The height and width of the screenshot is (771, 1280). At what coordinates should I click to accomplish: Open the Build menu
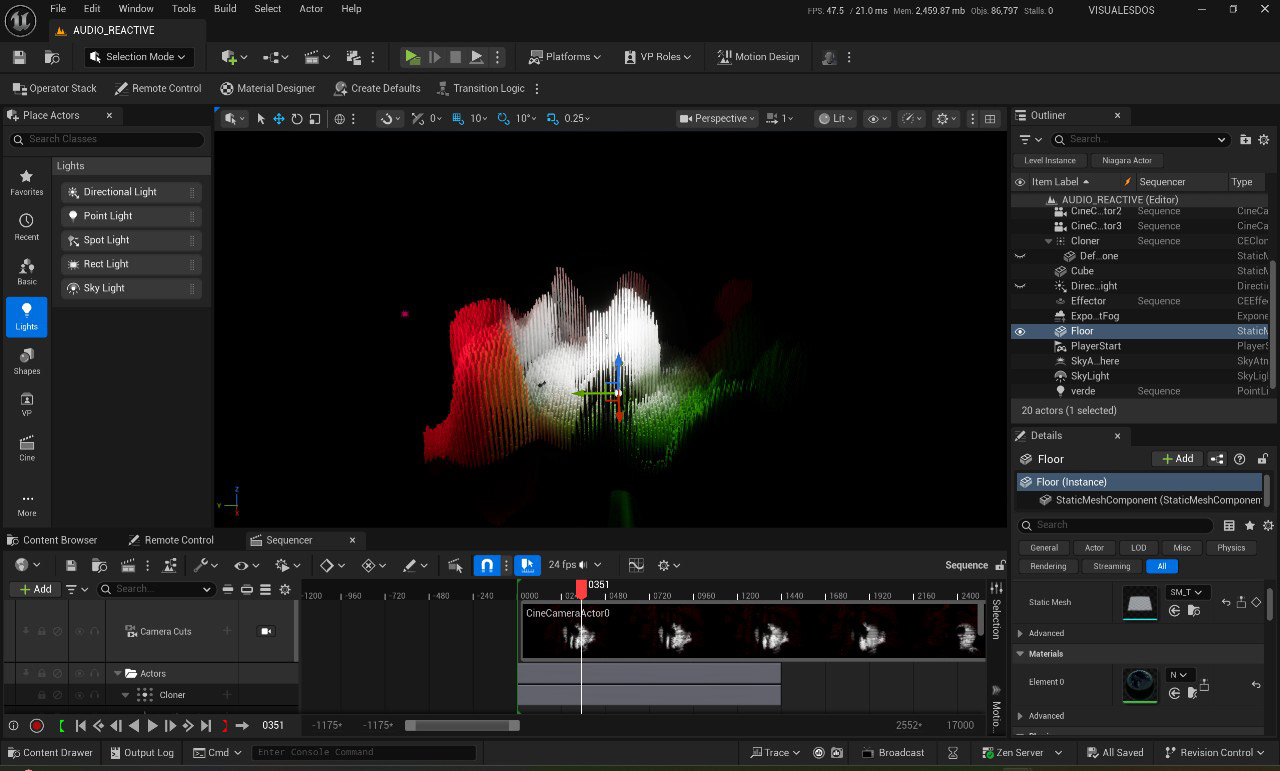[225, 9]
